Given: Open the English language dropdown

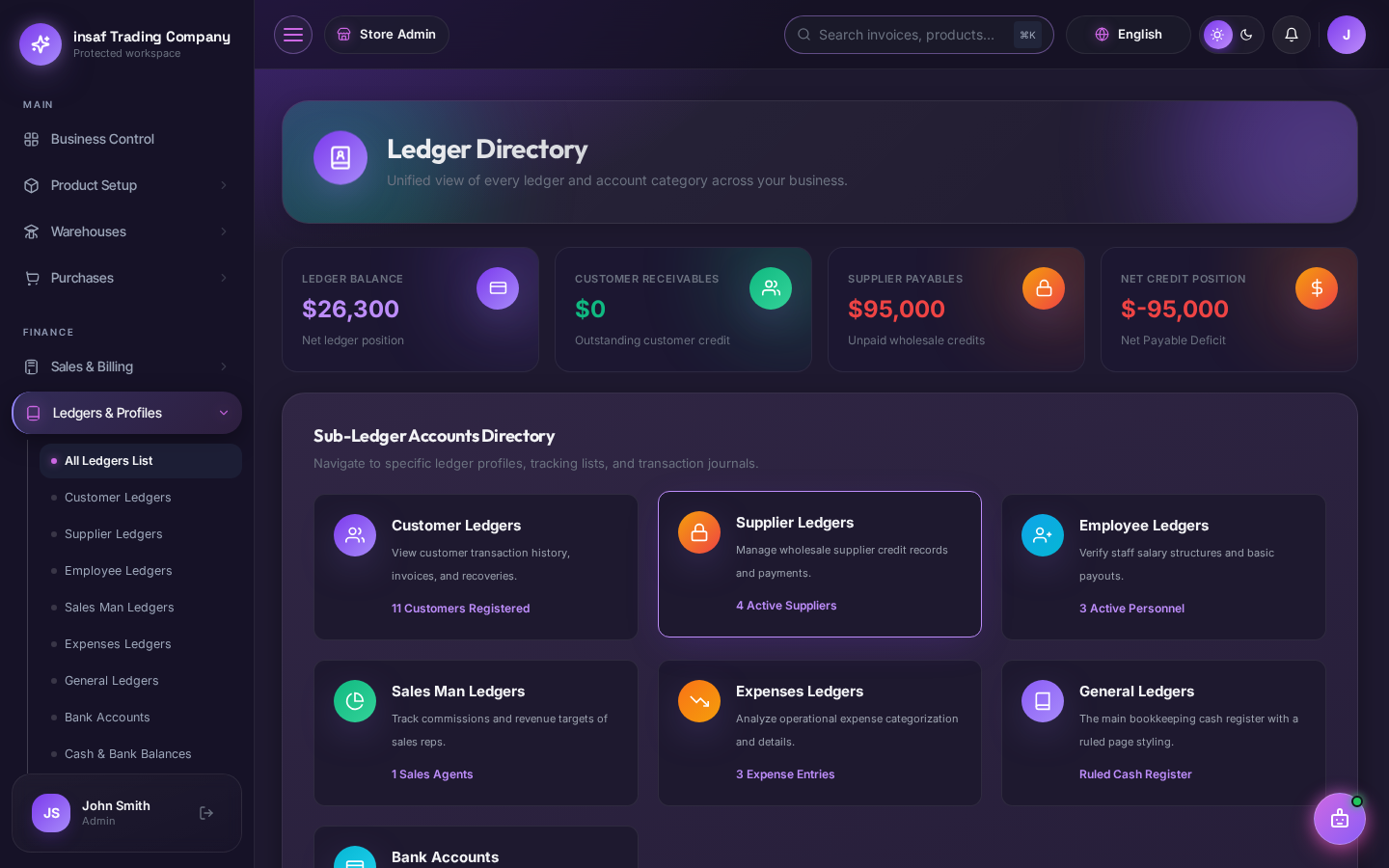Looking at the screenshot, I should [1129, 35].
